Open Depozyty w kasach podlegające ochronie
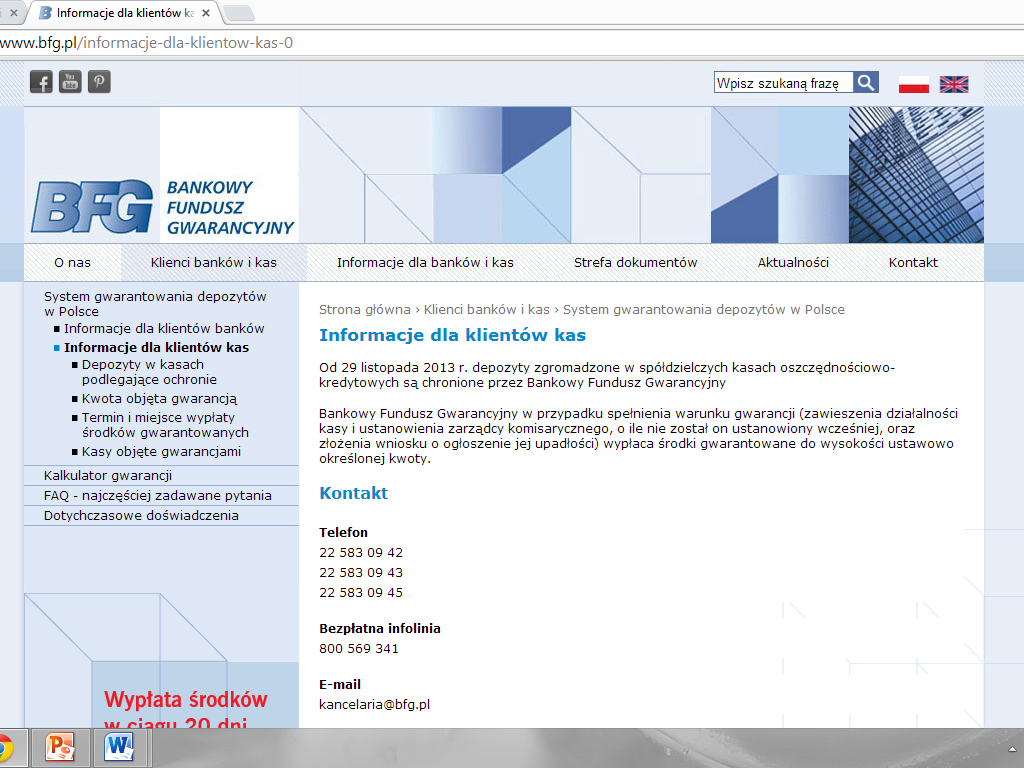 [149, 372]
